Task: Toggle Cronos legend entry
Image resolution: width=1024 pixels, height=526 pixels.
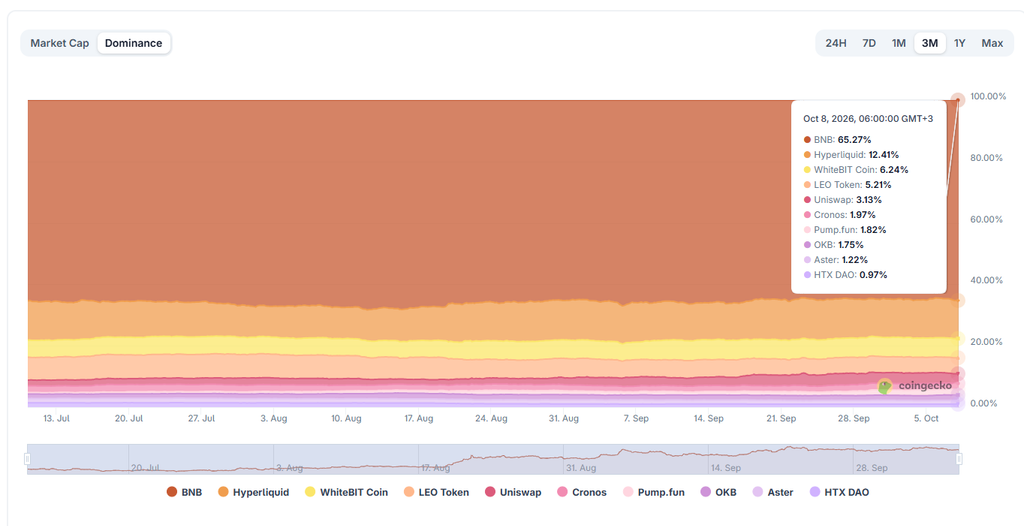Action: coord(582,492)
